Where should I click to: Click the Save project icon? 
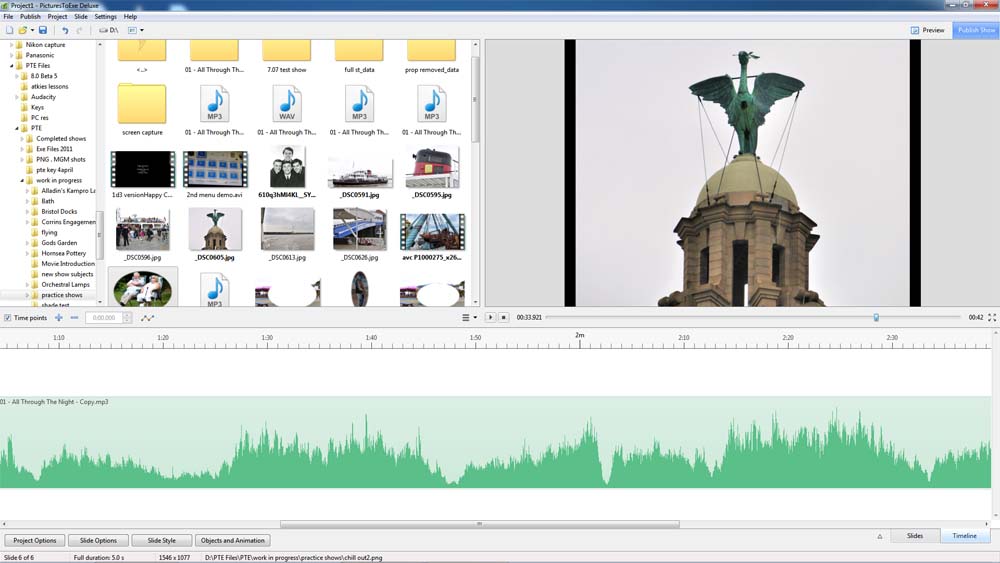(43, 30)
